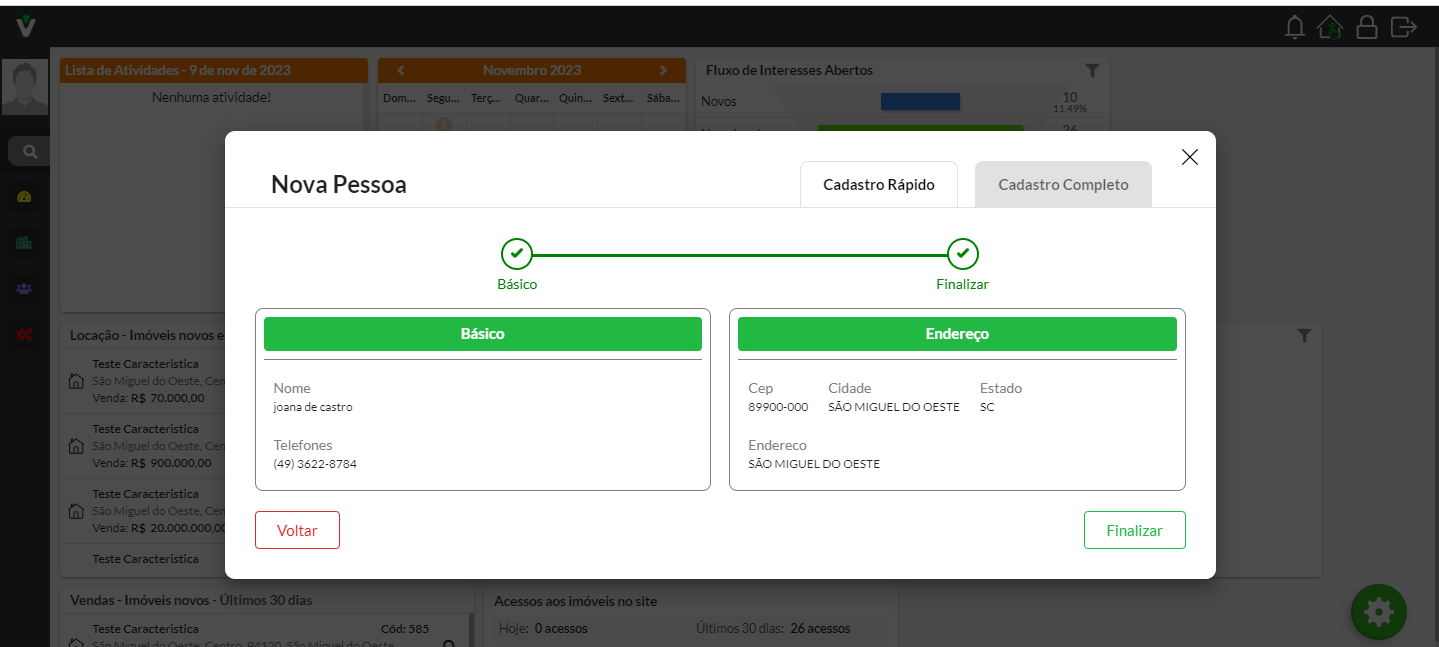Click the notifications bell icon
Image resolution: width=1439 pixels, height=647 pixels.
click(1295, 27)
